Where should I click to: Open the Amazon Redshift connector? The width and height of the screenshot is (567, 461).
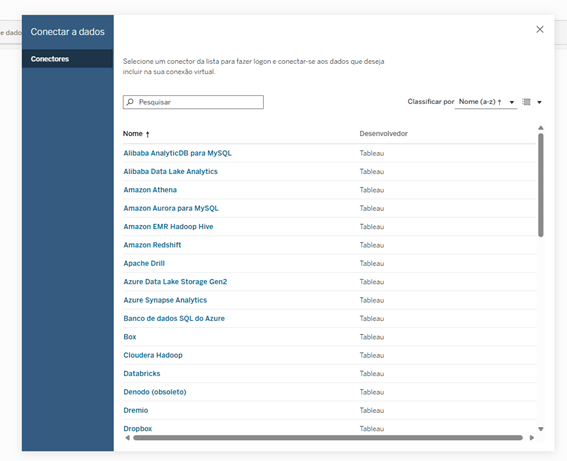152,245
